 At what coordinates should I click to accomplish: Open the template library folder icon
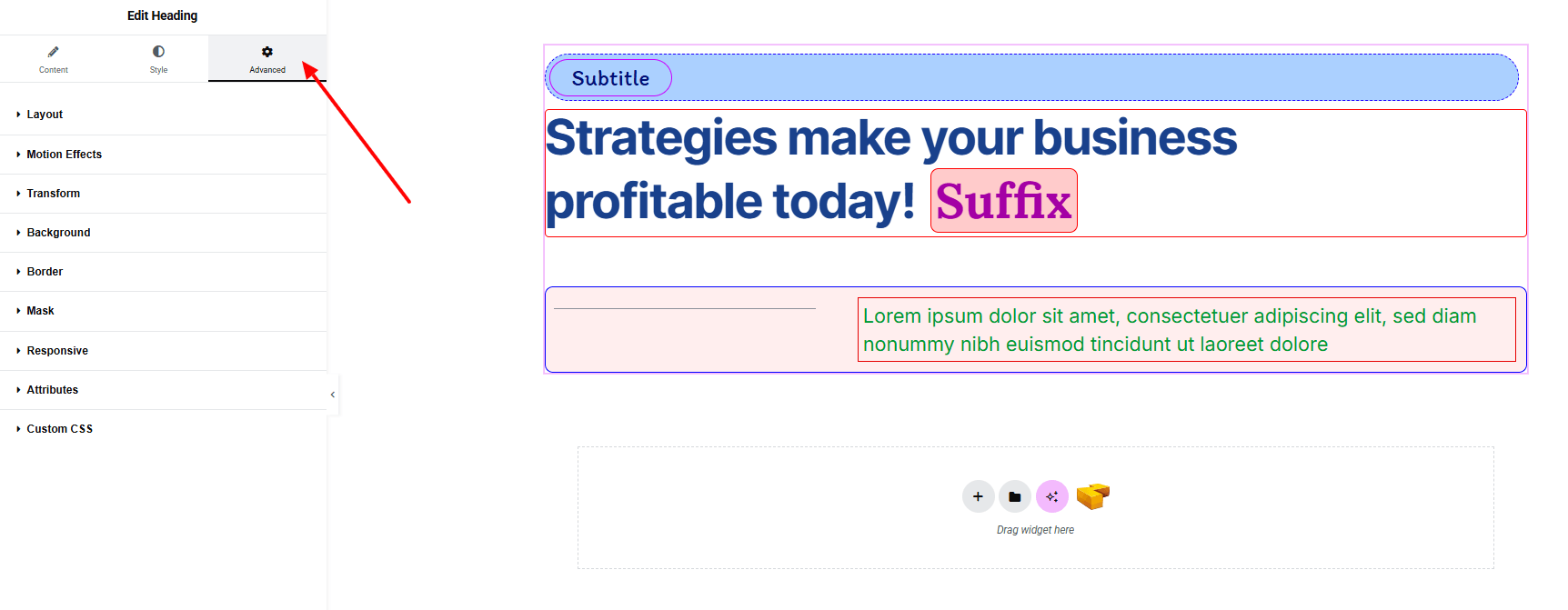[x=1015, y=496]
